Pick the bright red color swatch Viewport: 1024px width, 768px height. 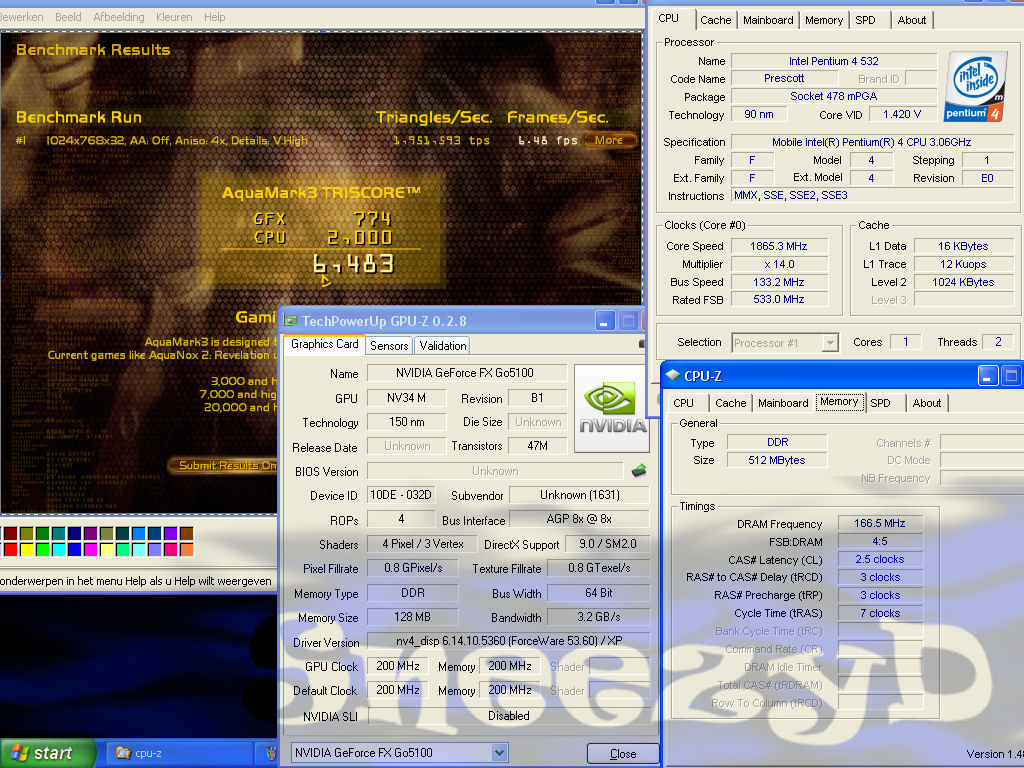10,549
